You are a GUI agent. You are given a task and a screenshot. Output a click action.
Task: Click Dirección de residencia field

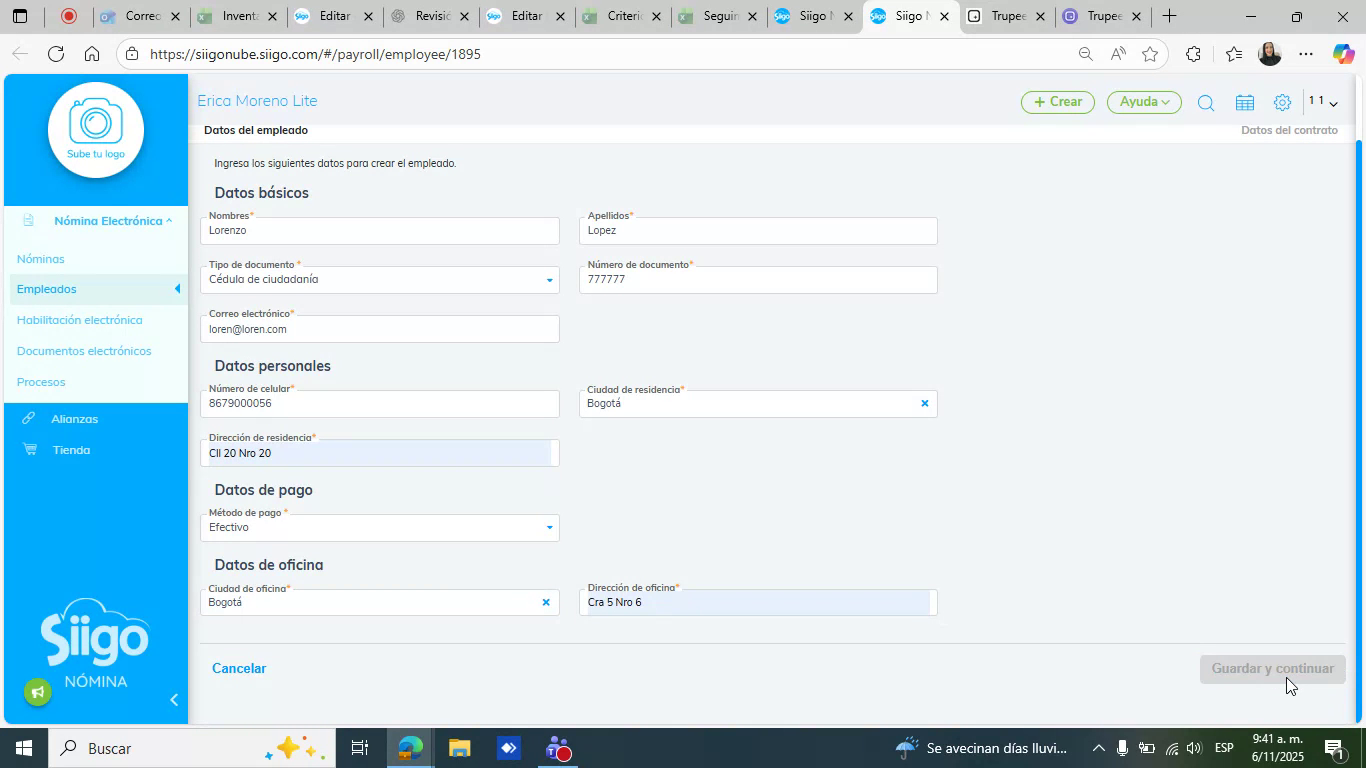[380, 453]
